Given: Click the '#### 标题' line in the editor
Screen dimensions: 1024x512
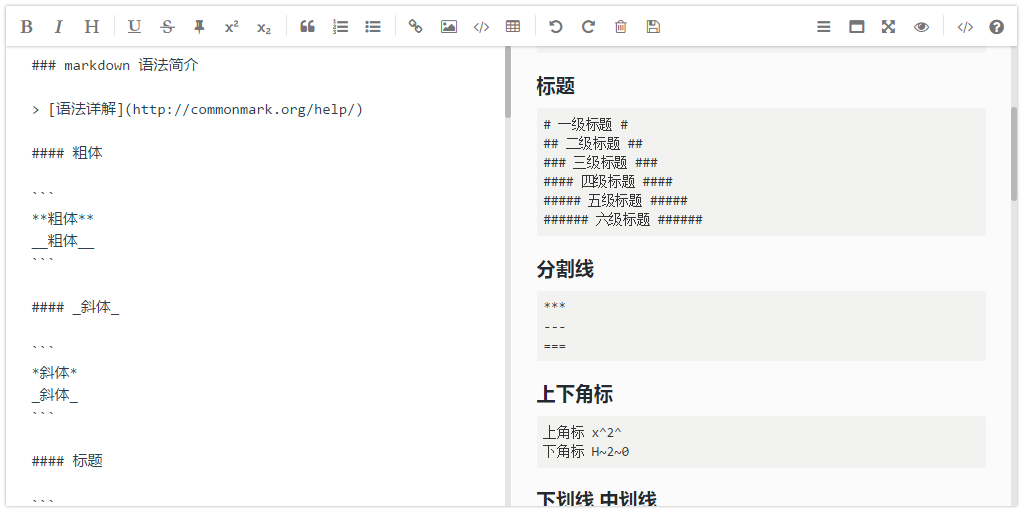Looking at the screenshot, I should pos(67,460).
